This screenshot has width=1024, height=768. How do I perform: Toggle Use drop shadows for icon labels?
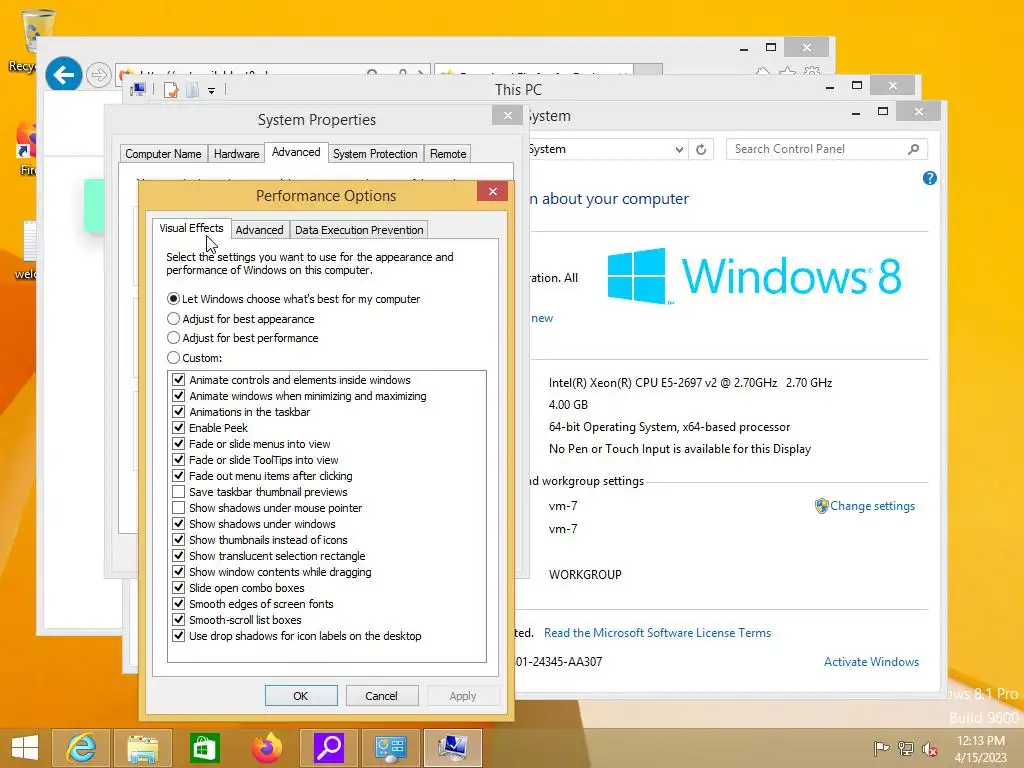[x=178, y=636]
